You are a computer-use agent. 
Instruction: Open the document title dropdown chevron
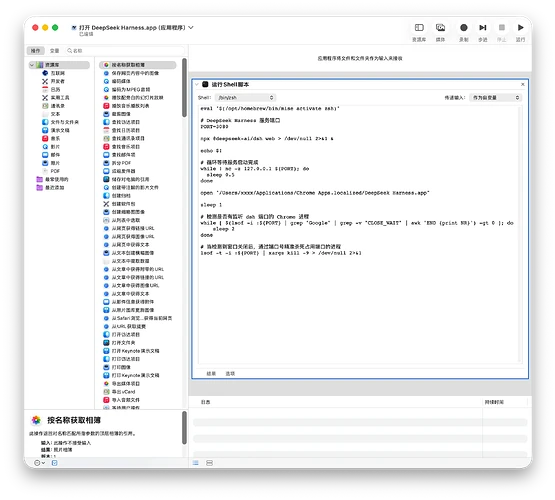pos(191,28)
